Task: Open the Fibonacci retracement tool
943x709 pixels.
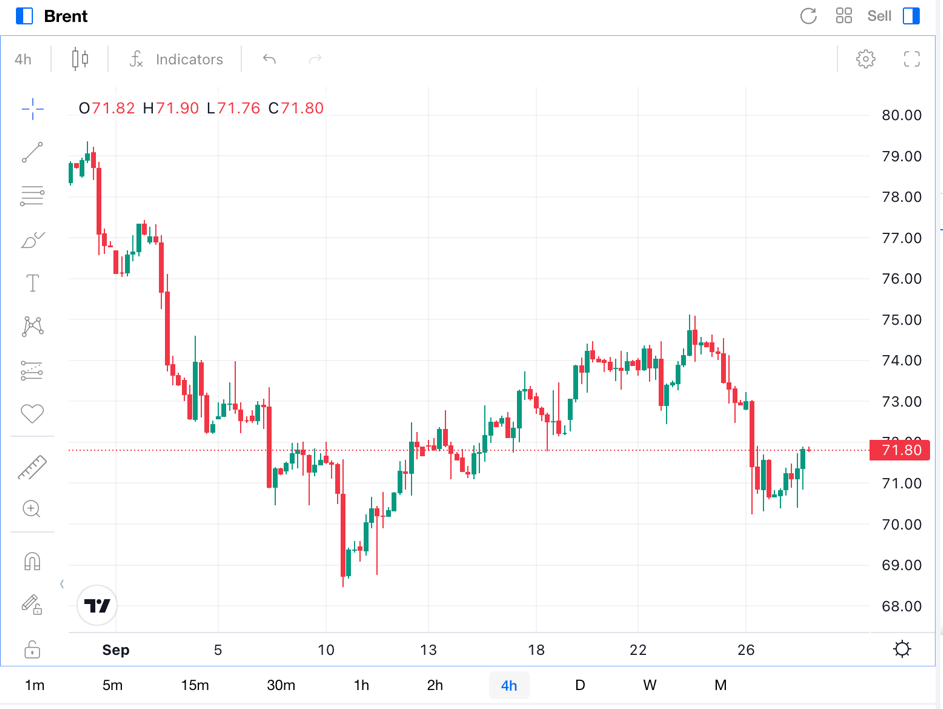Action: (32, 196)
